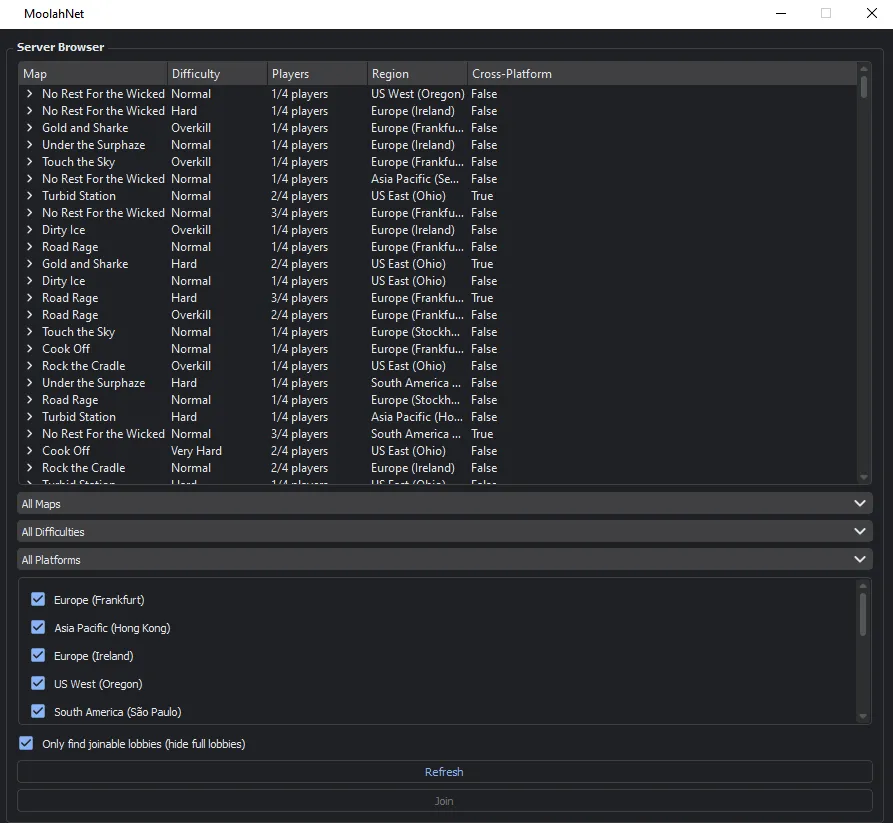Viewport: 893px width, 823px height.
Task: Click the server list scrollbar thumb
Action: coord(864,87)
